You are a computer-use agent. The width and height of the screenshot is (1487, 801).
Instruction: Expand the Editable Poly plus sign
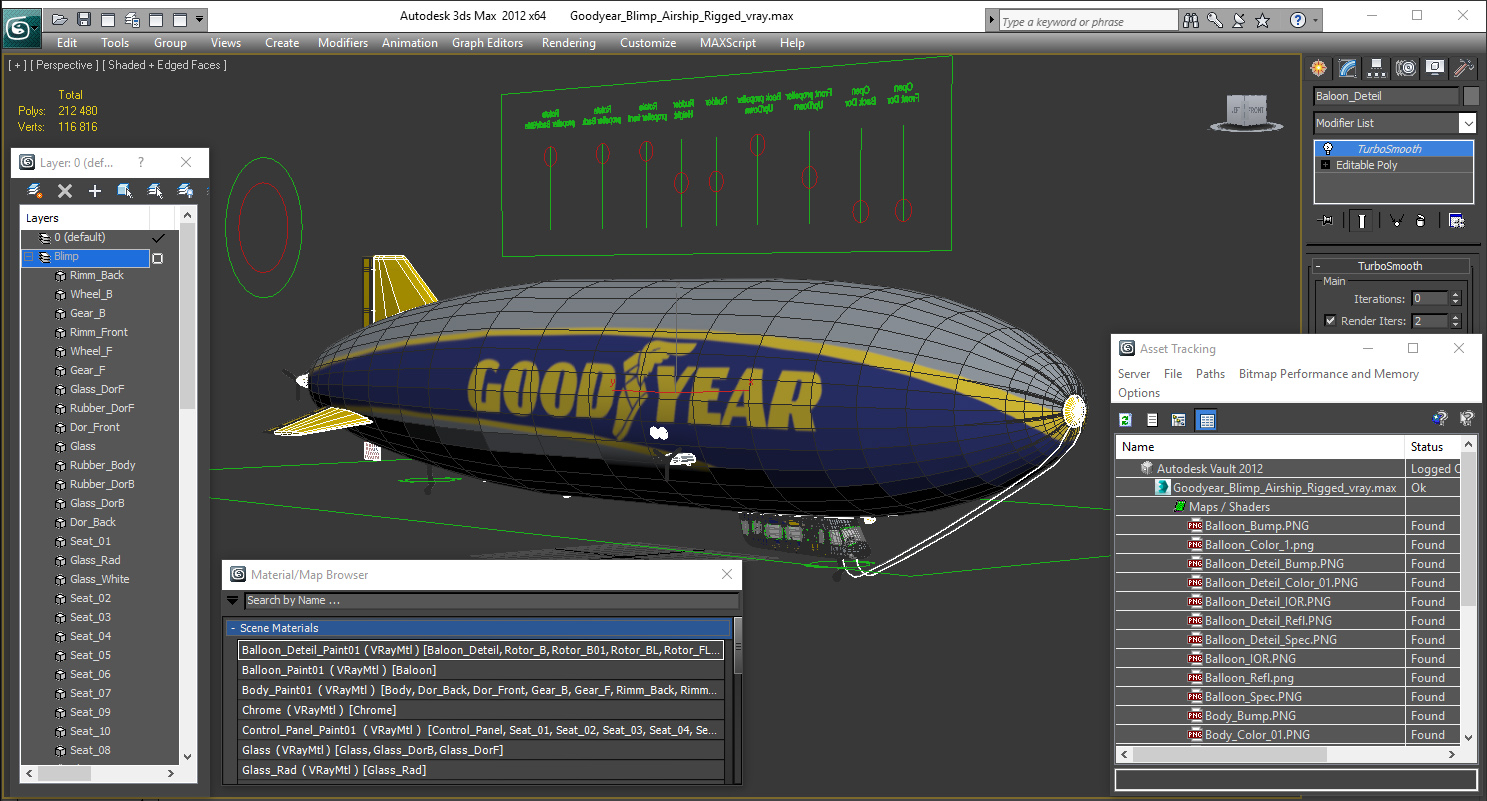1326,165
